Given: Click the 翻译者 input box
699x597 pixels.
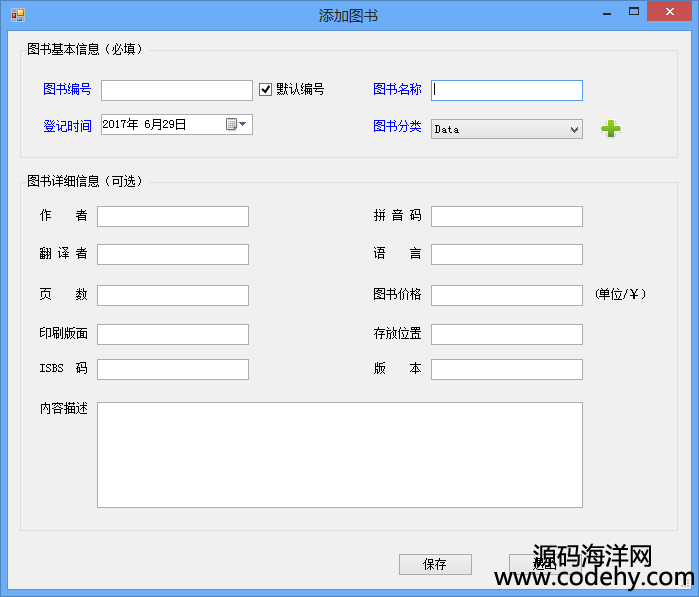Looking at the screenshot, I should point(172,254).
